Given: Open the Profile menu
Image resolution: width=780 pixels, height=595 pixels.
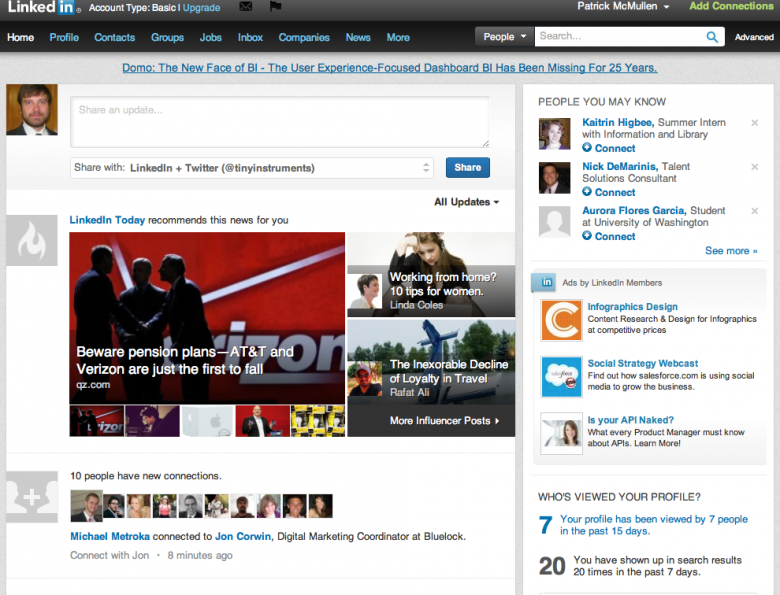Looking at the screenshot, I should pos(64,37).
